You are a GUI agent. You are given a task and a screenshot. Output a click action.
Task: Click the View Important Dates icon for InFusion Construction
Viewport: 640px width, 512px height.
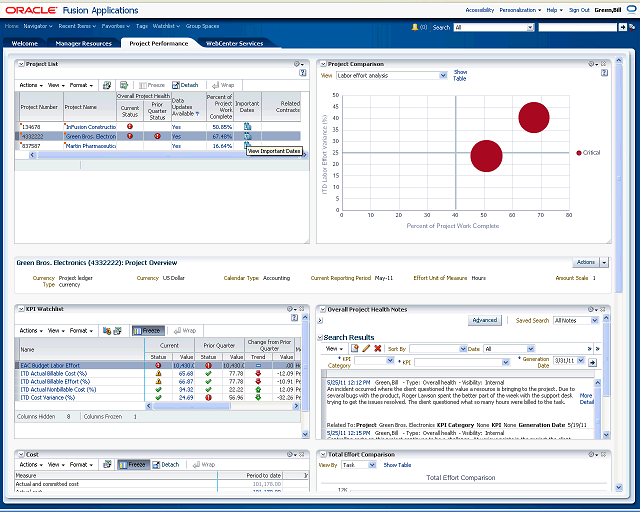pos(247,127)
